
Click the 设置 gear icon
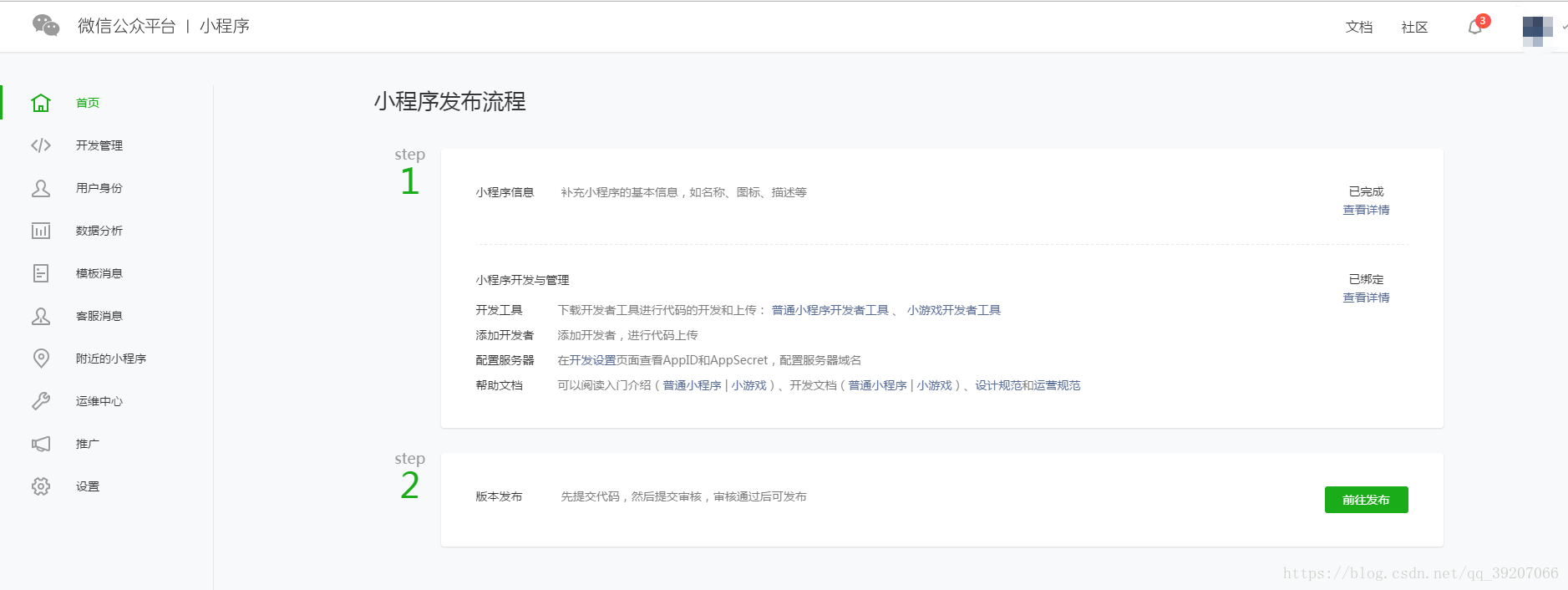(41, 486)
